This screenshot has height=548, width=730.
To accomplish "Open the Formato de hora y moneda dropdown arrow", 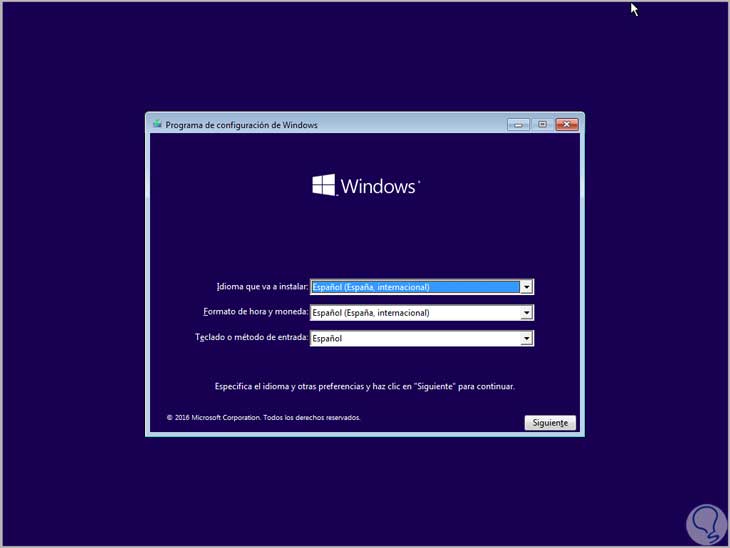I will pos(526,312).
